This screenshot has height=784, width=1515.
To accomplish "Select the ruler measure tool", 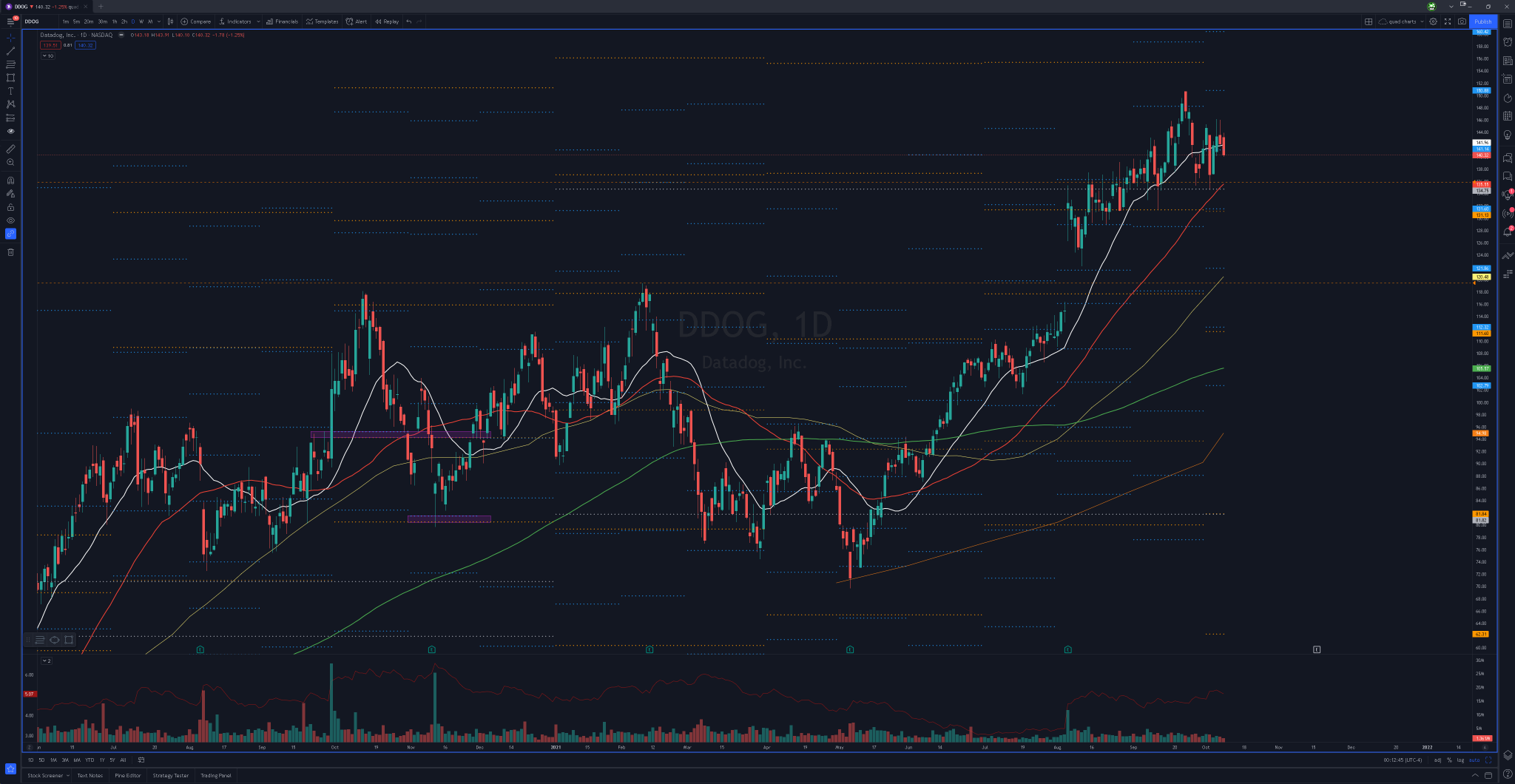I will tap(10, 149).
